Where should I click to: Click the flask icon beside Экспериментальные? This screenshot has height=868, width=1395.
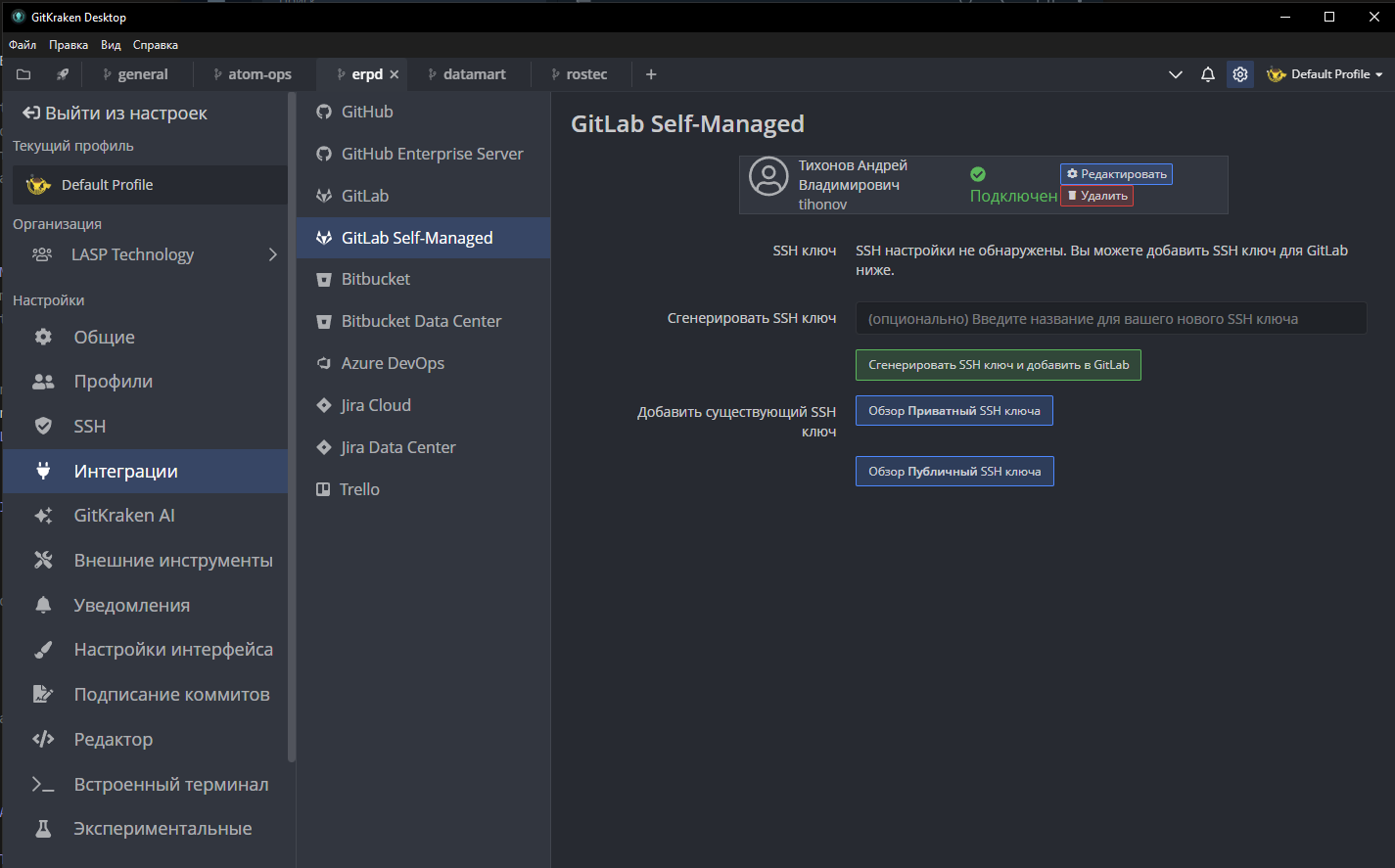point(43,829)
